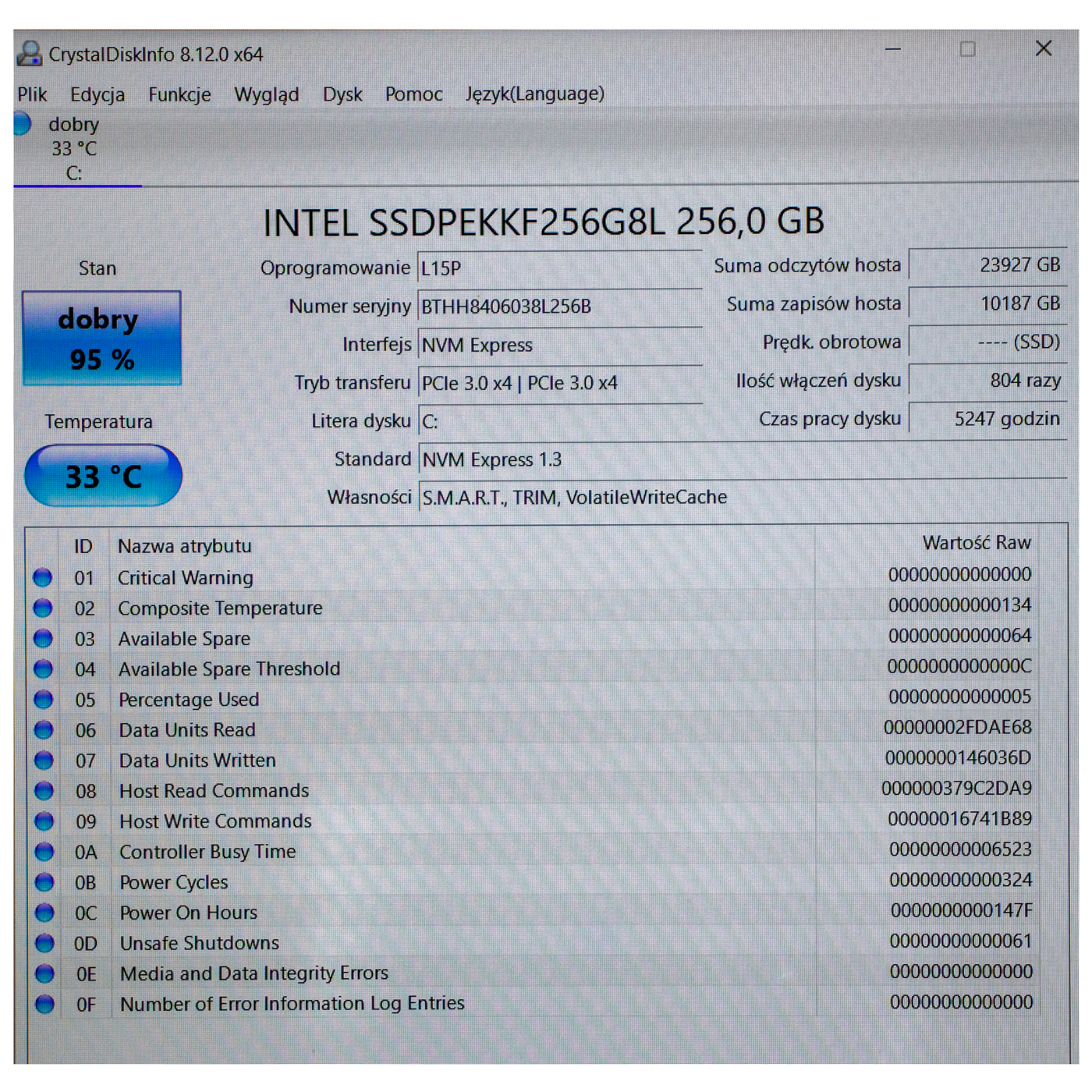Select the Critical Warning attribute name
Screen dimensions: 1092x1092
click(x=186, y=578)
